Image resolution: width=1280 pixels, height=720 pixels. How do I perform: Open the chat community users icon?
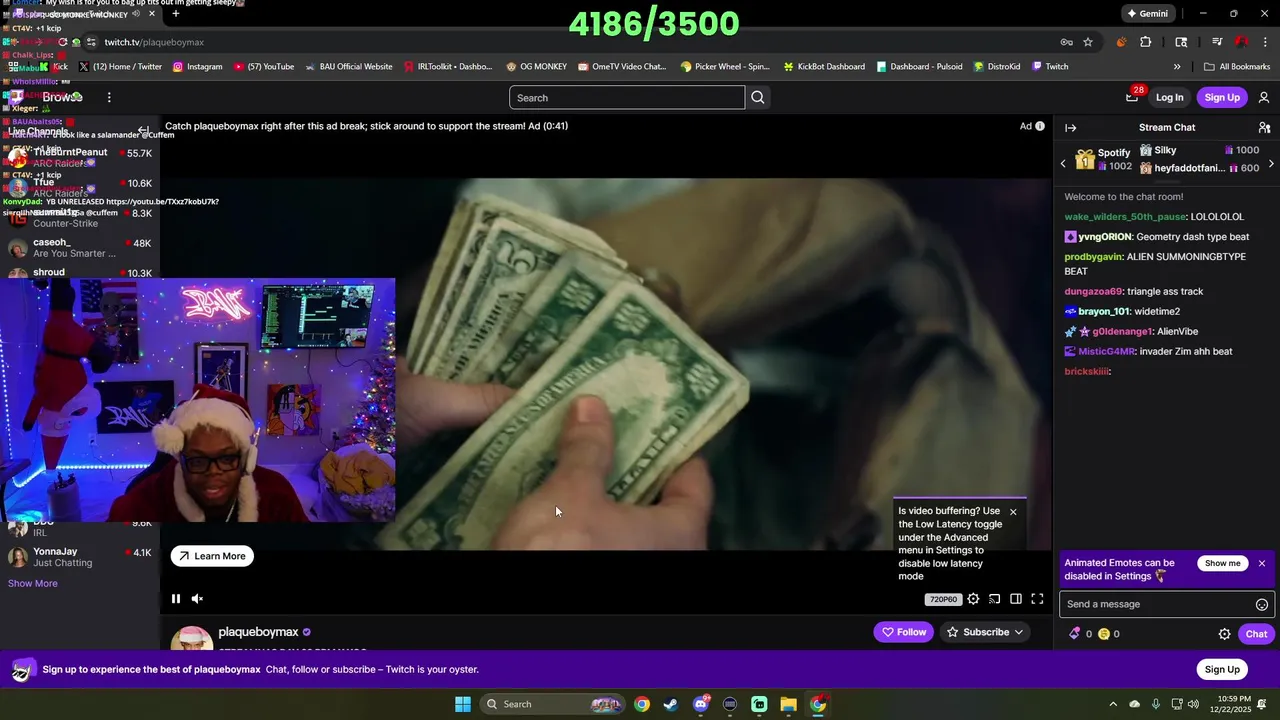pos(1264,128)
